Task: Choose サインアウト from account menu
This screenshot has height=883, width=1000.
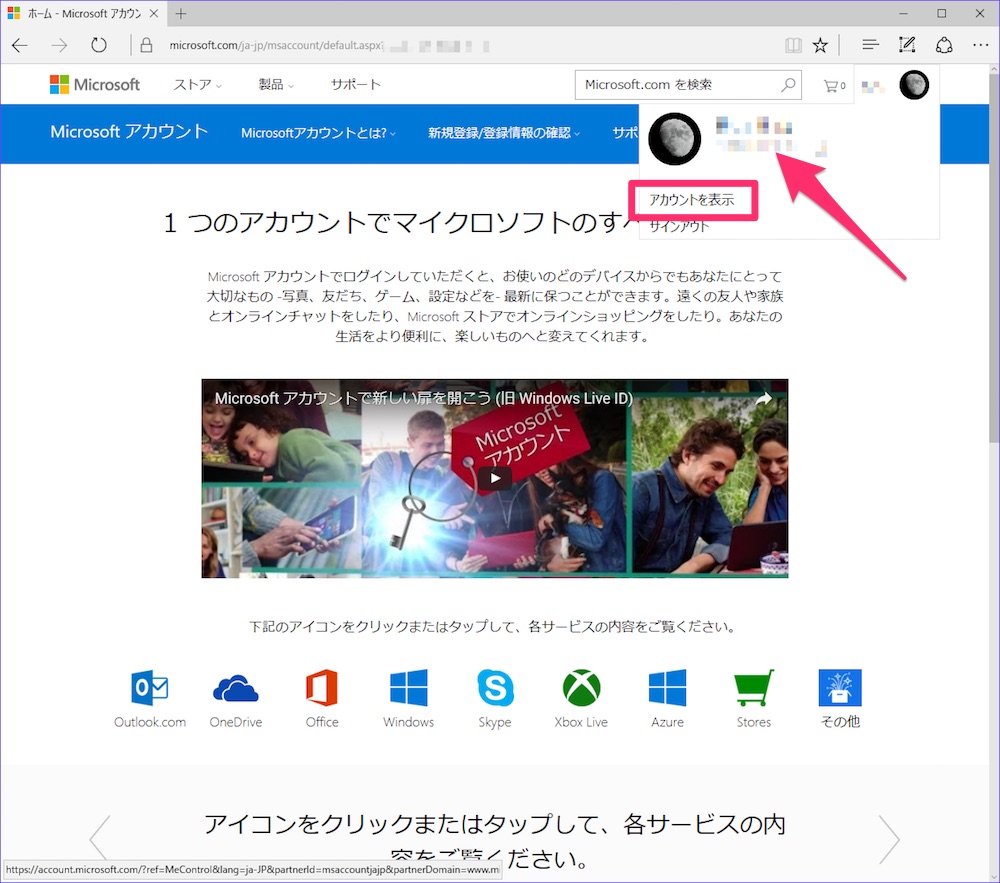Action: click(x=679, y=226)
